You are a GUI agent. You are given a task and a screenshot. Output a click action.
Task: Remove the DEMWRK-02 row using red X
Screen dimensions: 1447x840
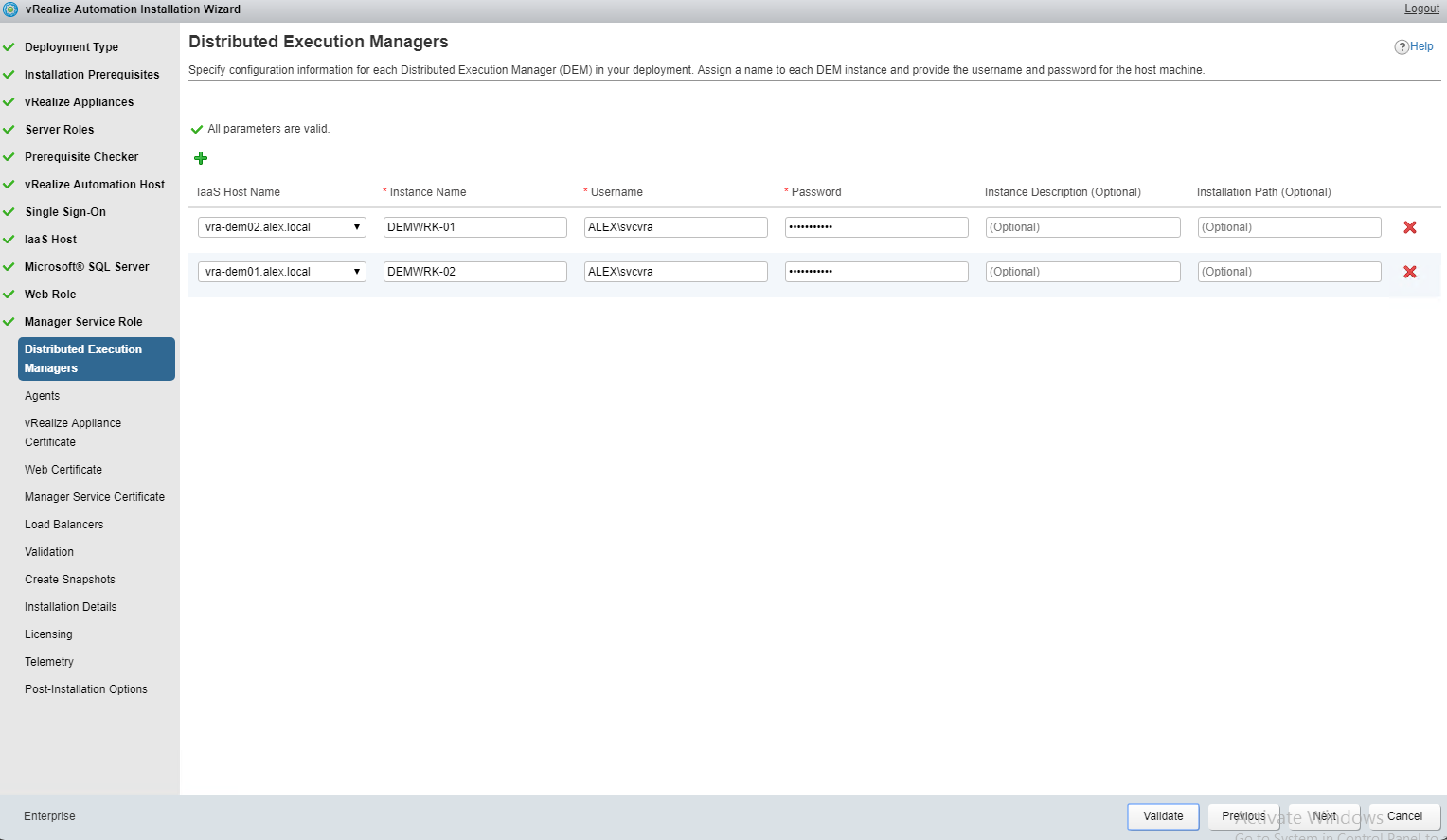tap(1409, 272)
